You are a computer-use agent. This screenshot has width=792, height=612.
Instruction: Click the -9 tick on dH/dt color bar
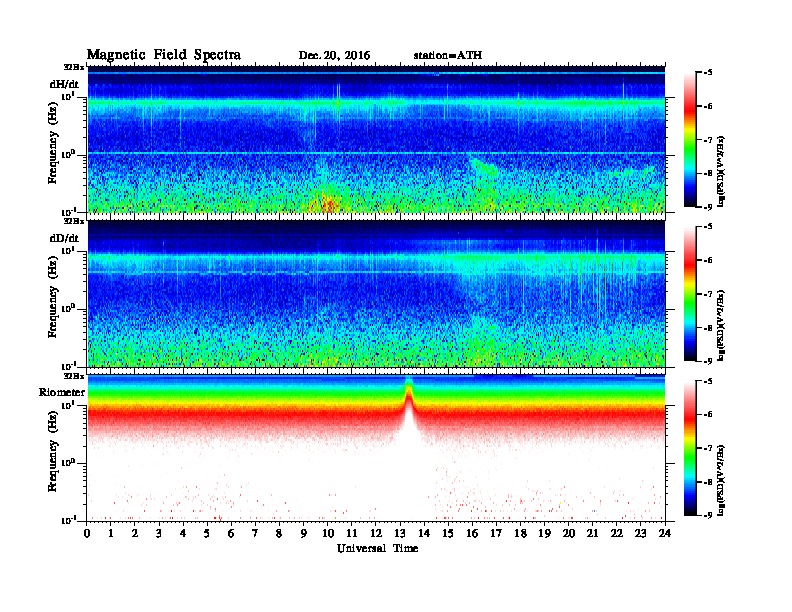click(x=707, y=207)
